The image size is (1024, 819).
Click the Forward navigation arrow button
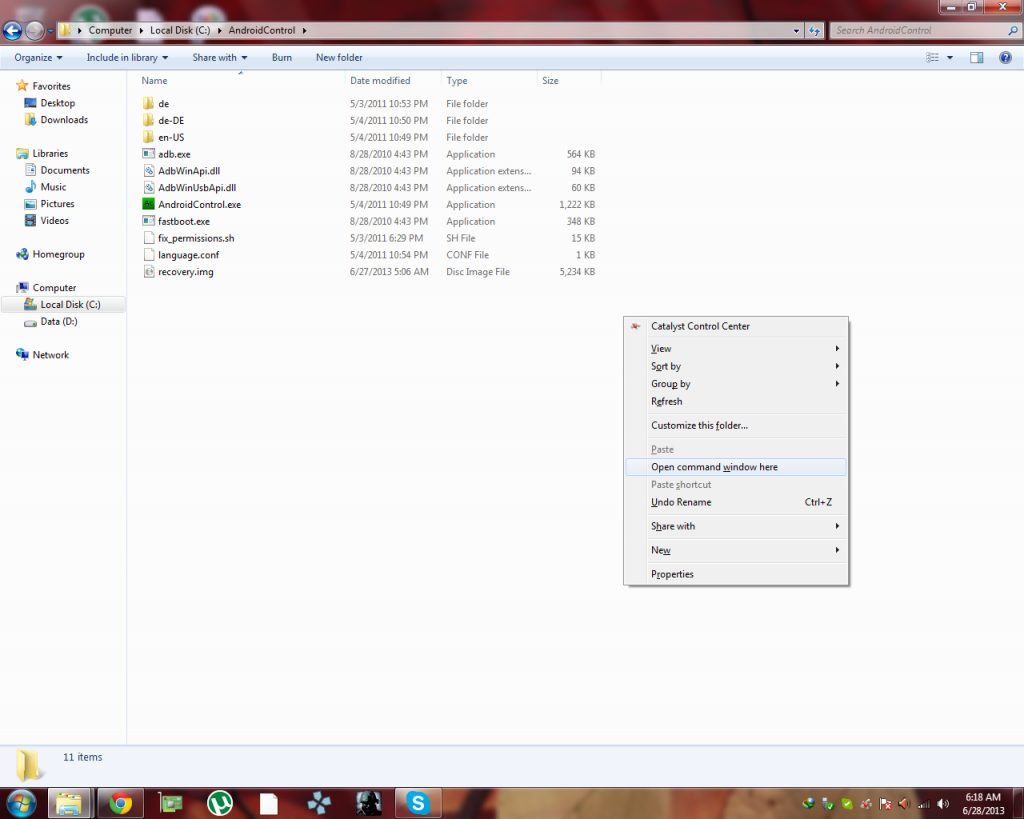coord(35,30)
